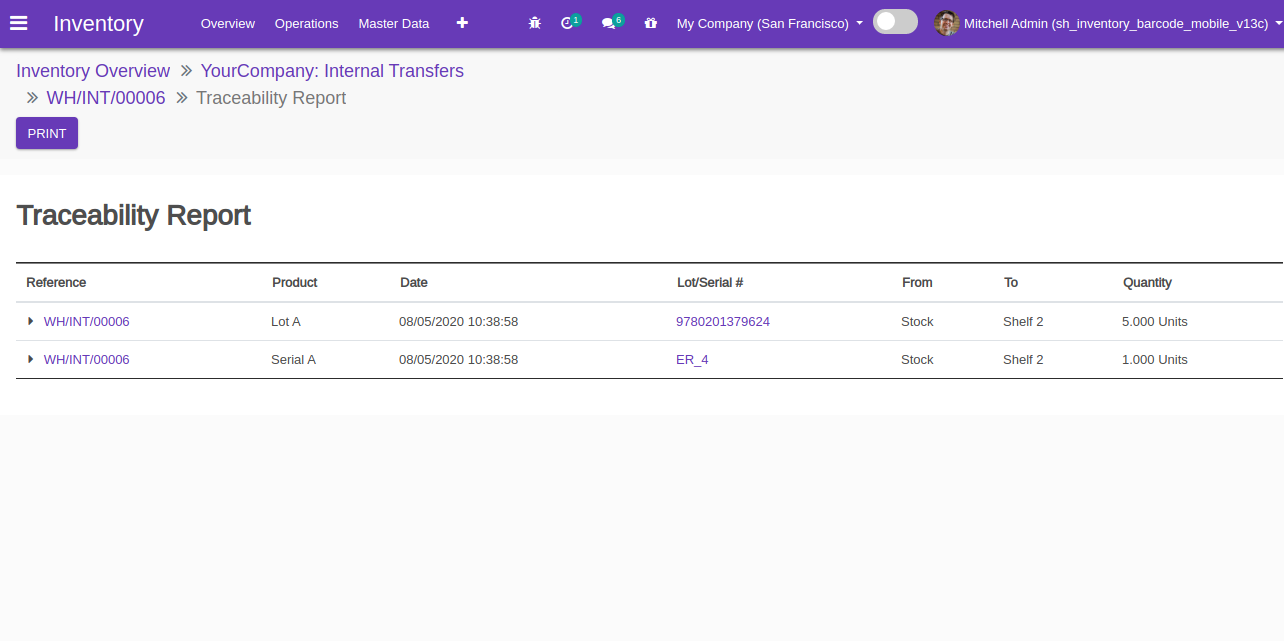1284x641 pixels.
Task: Click Stock source in Lot A row
Action: point(917,322)
